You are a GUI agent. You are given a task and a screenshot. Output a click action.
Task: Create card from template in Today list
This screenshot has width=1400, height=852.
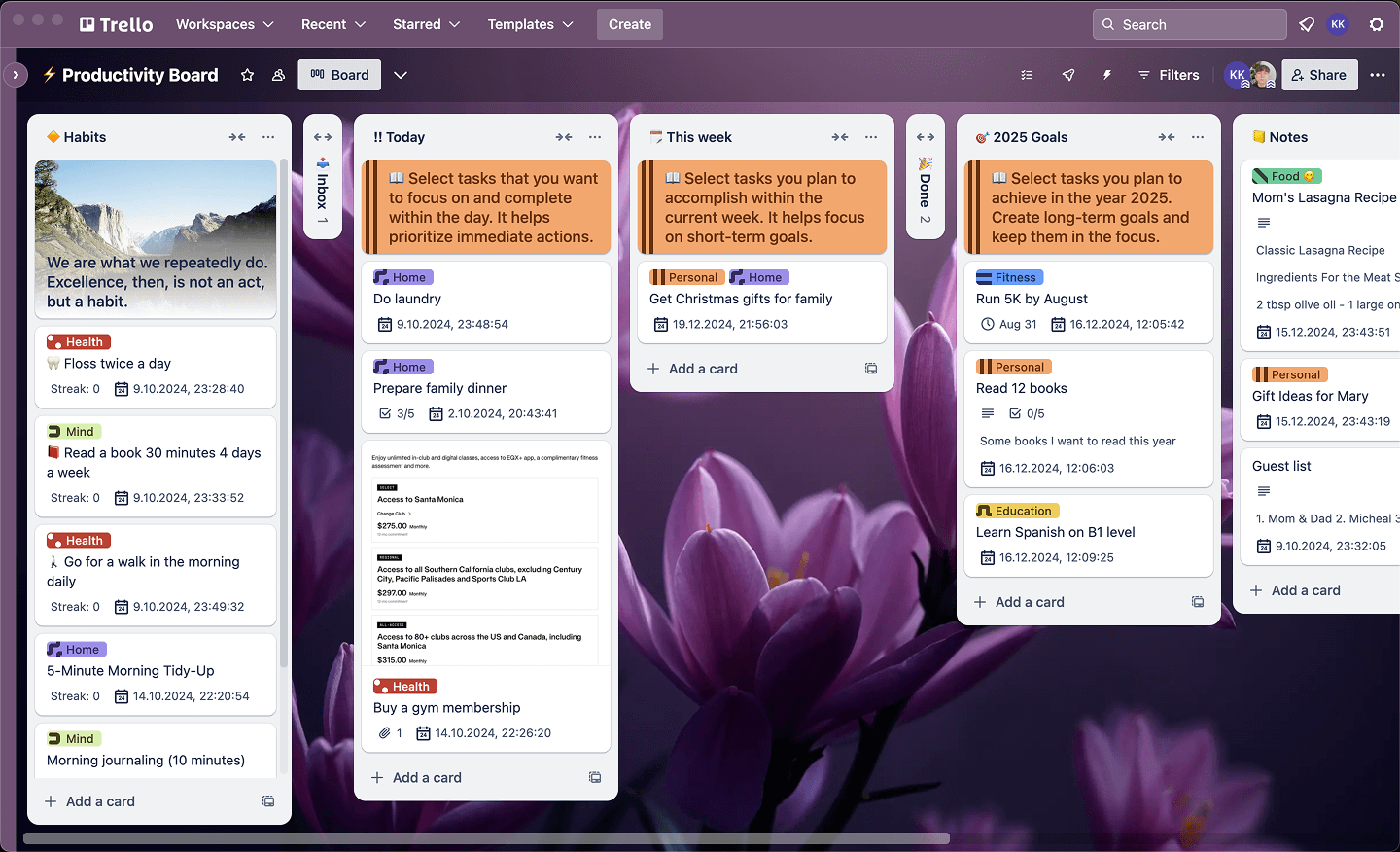(594, 777)
